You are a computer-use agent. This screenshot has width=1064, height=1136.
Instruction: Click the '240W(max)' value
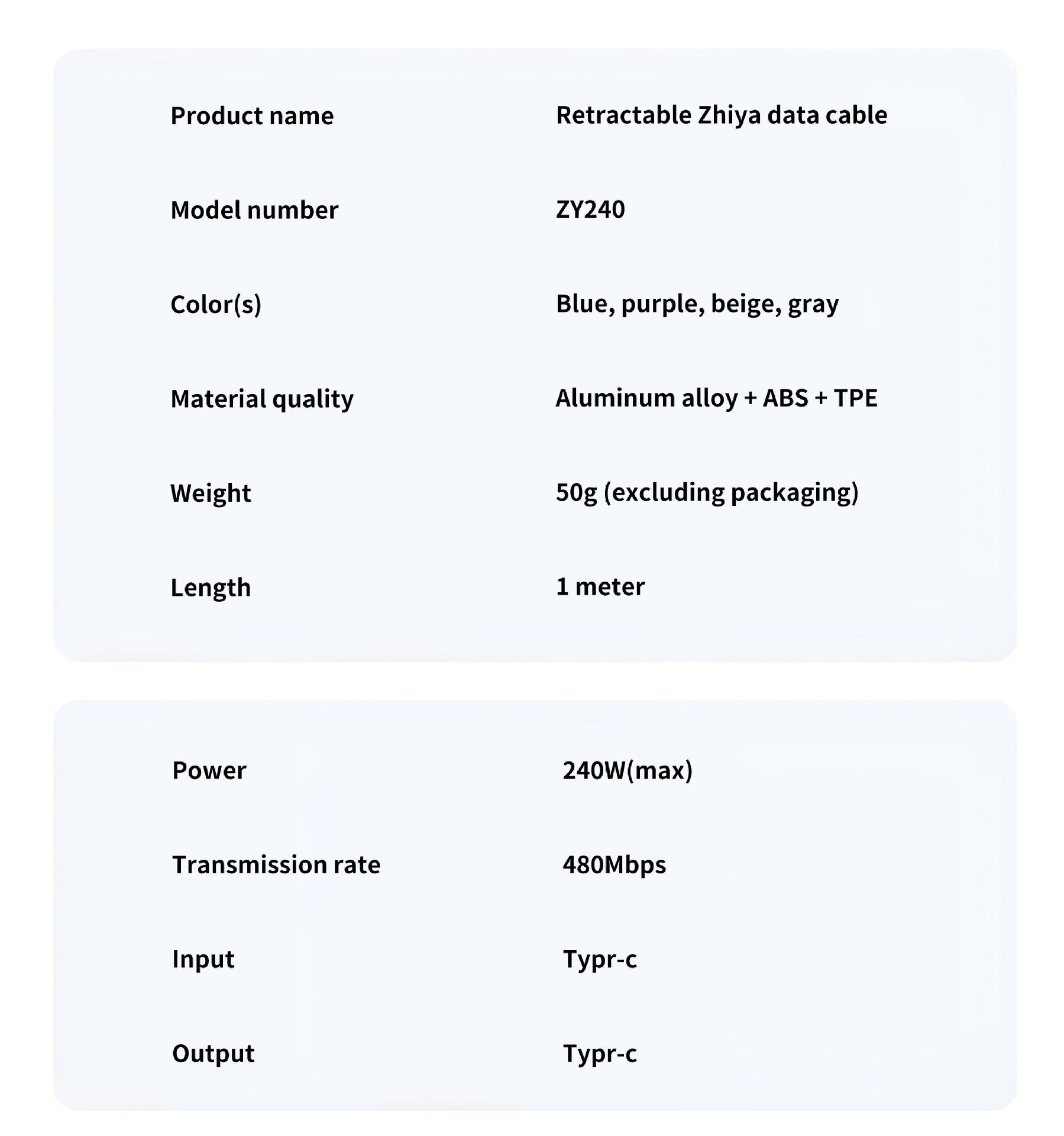click(x=628, y=770)
